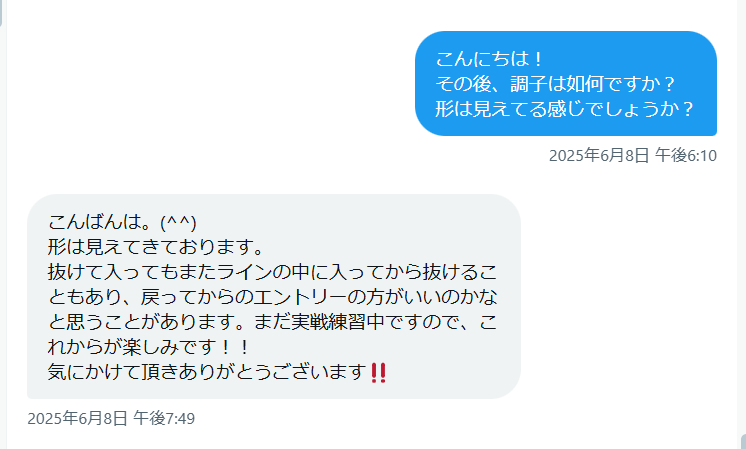The image size is (746, 449).
Task: Click the blank area right of the gray bubble
Action: pyautogui.click(x=628, y=296)
